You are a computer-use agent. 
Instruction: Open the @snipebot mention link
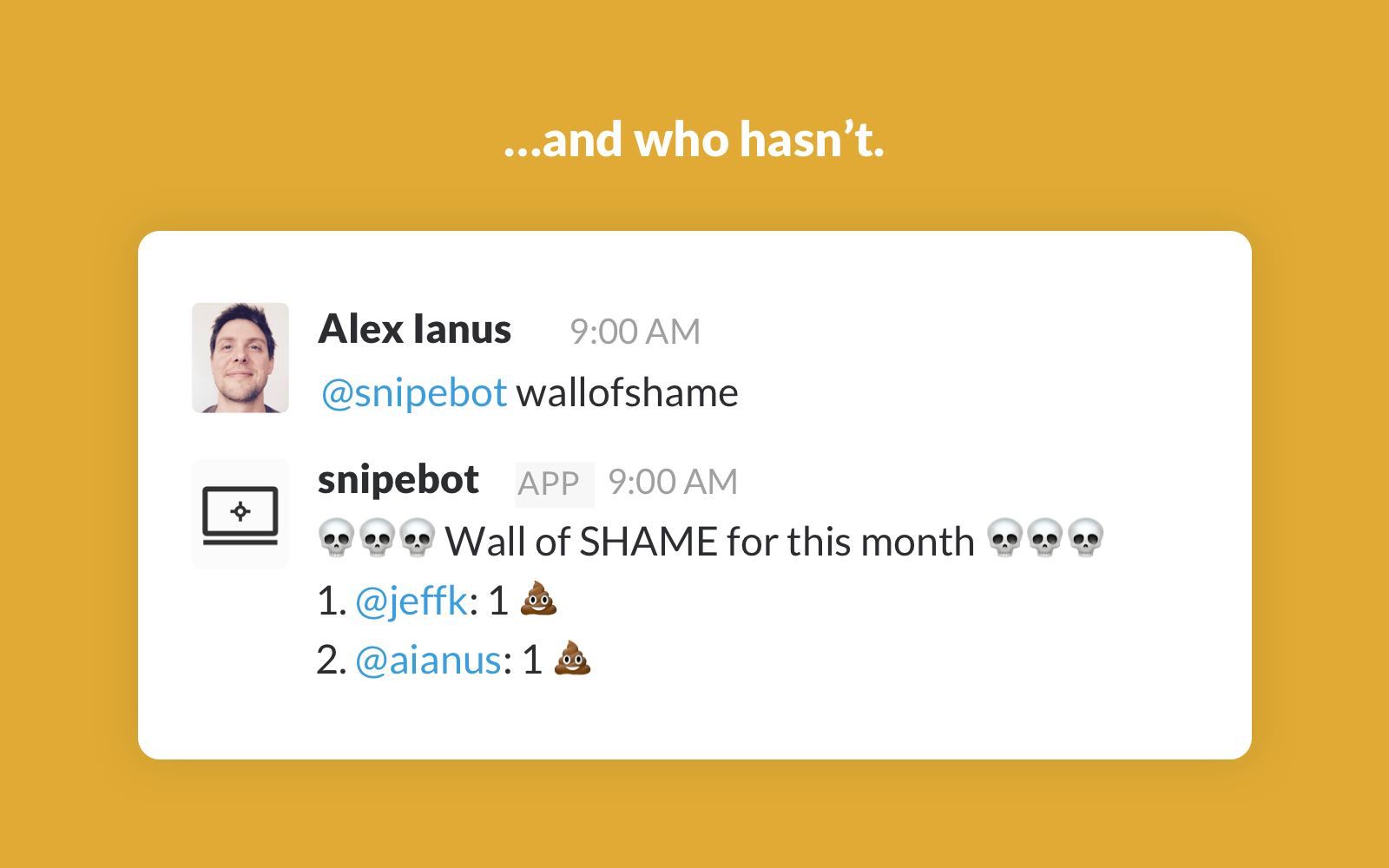(x=414, y=393)
